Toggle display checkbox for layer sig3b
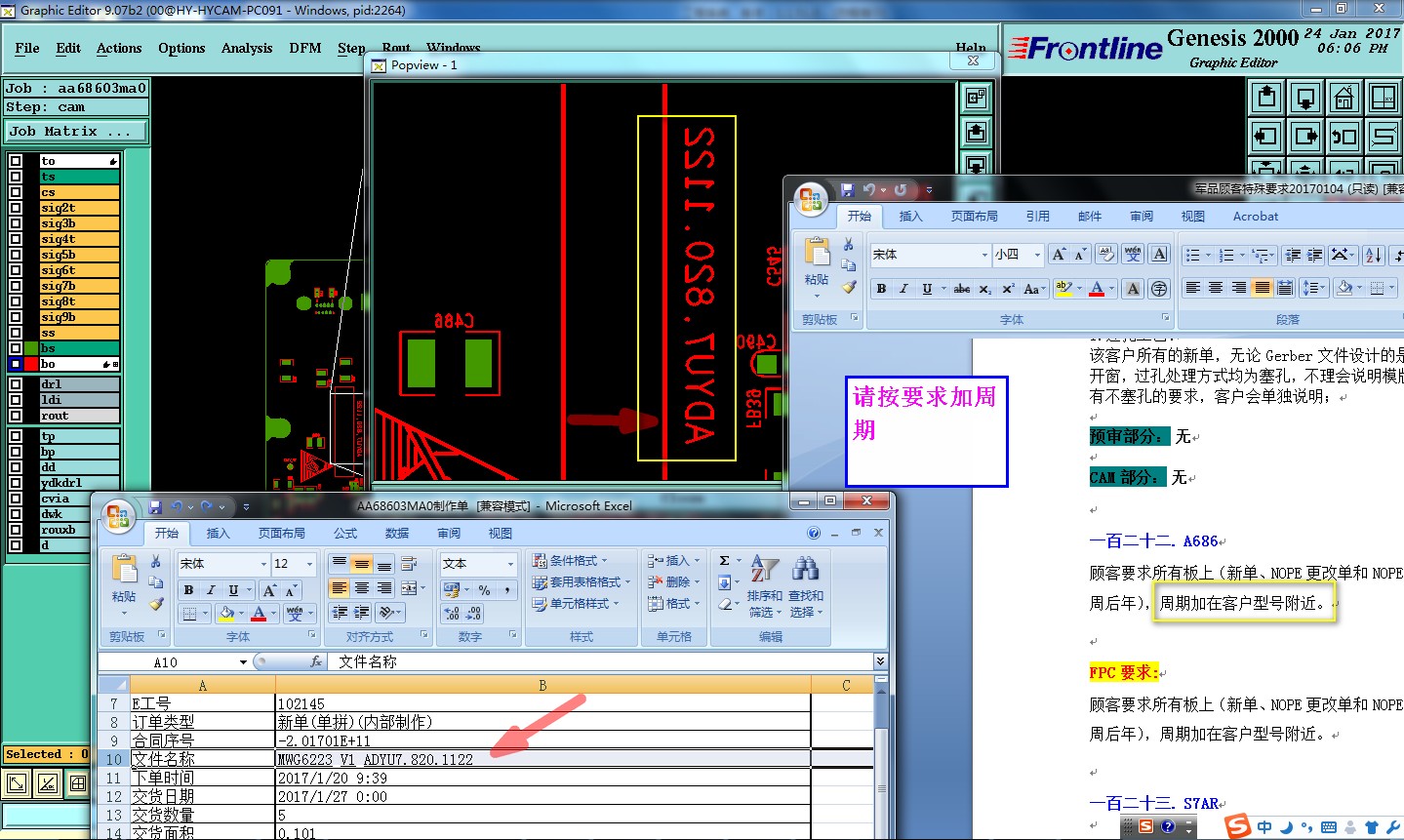The height and width of the screenshot is (840, 1404). coord(16,223)
